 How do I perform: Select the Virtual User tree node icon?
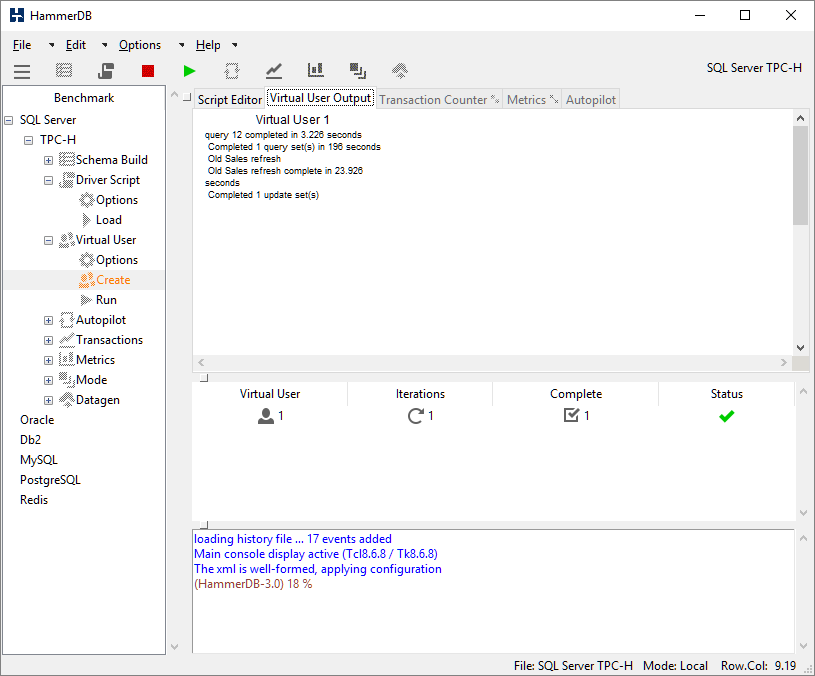[67, 240]
